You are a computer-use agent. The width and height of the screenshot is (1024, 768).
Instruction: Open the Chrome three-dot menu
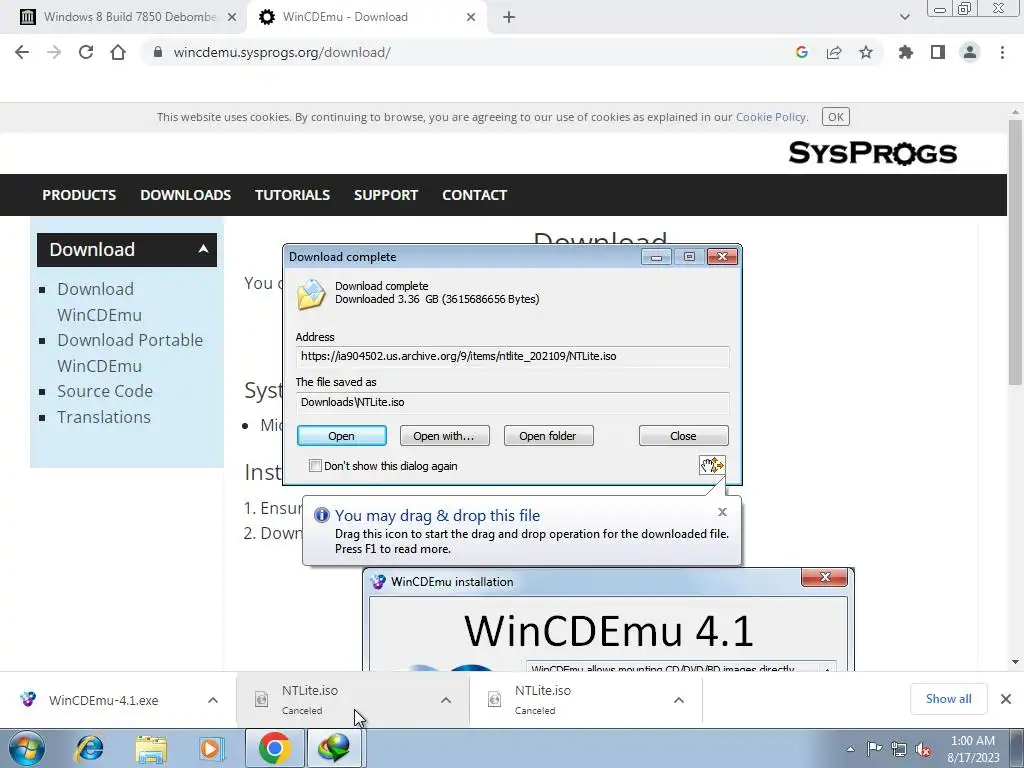pyautogui.click(x=1002, y=52)
